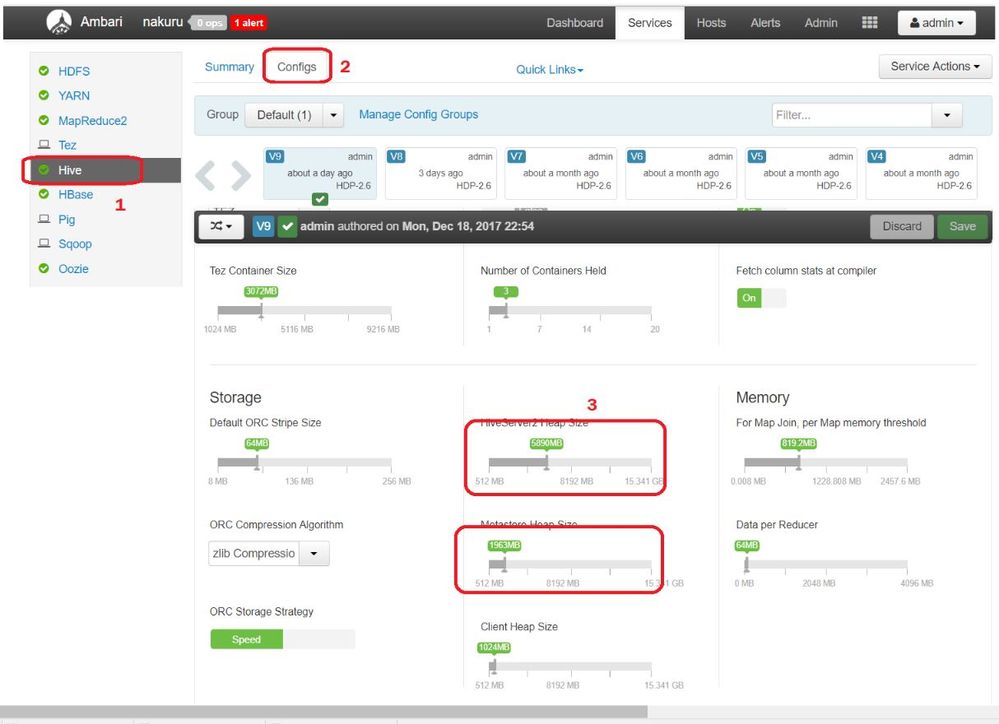Click the Sqoop client laptop icon
This screenshot has height=724, width=999.
point(44,243)
